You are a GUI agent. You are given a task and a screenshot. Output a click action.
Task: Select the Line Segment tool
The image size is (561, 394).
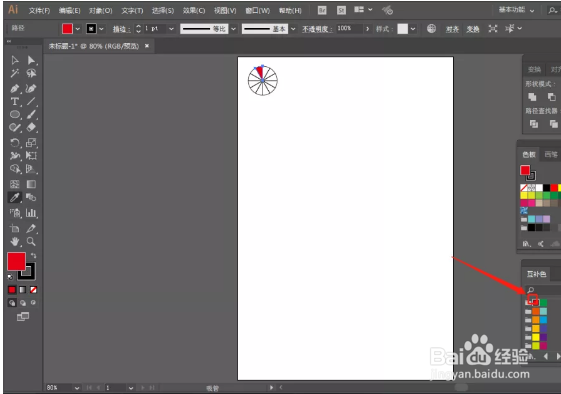click(x=31, y=101)
